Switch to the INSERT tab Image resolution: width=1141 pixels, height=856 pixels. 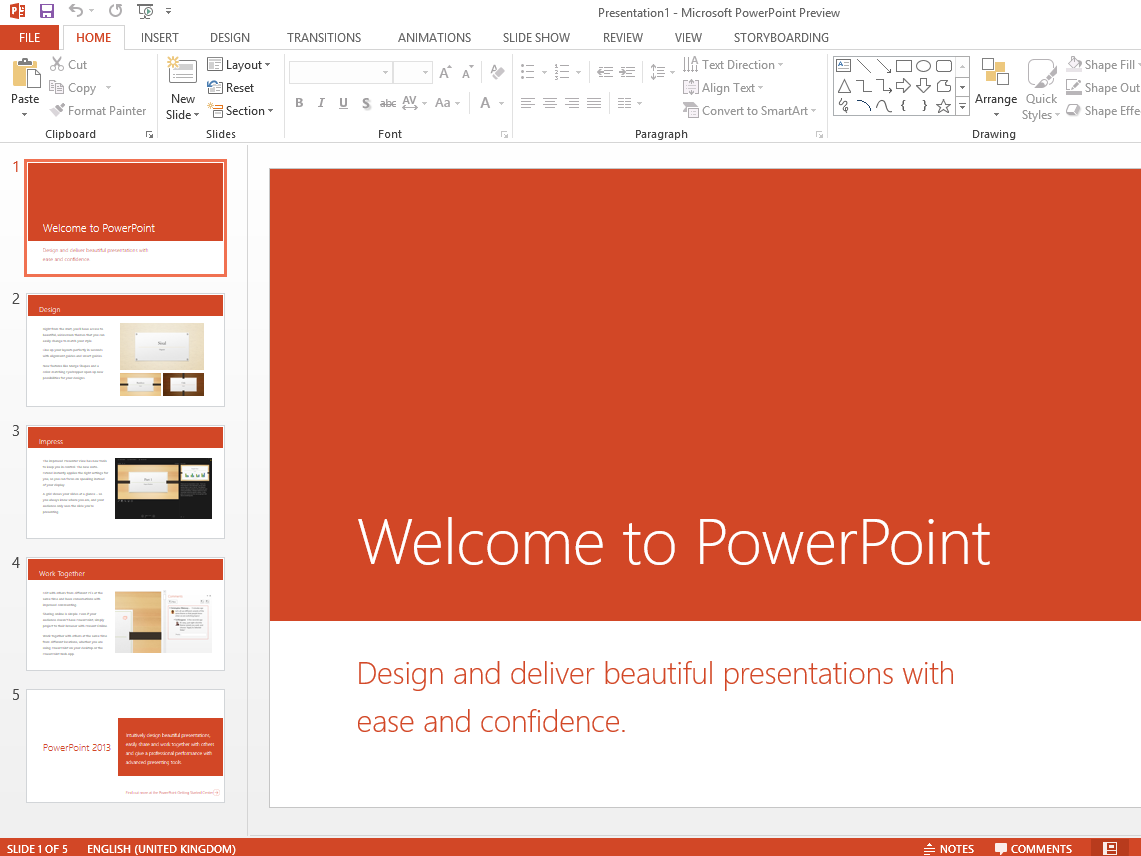pos(159,37)
